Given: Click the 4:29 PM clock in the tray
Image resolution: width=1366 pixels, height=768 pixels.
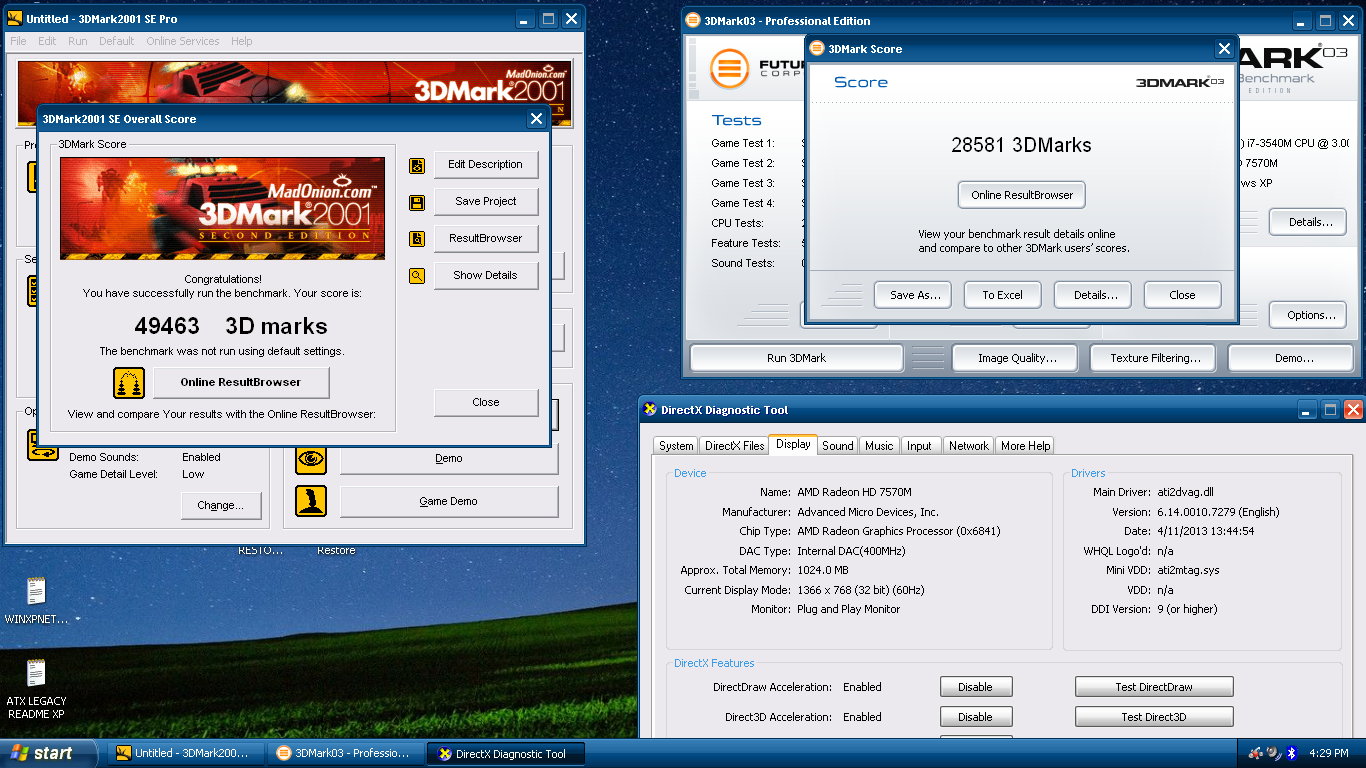Looking at the screenshot, I should coord(1328,753).
